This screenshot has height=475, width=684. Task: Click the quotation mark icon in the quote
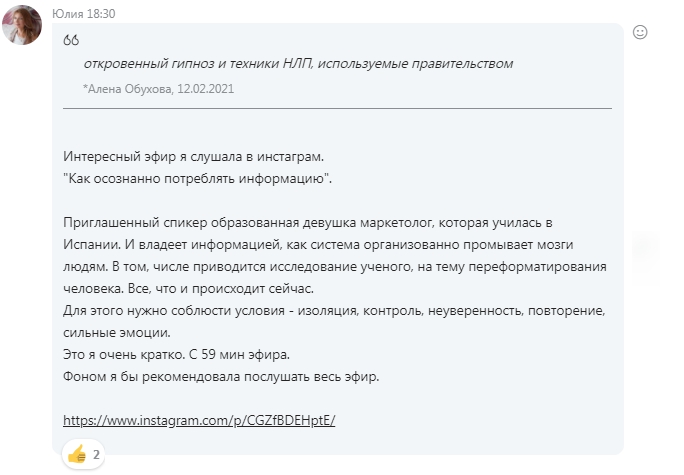point(71,40)
